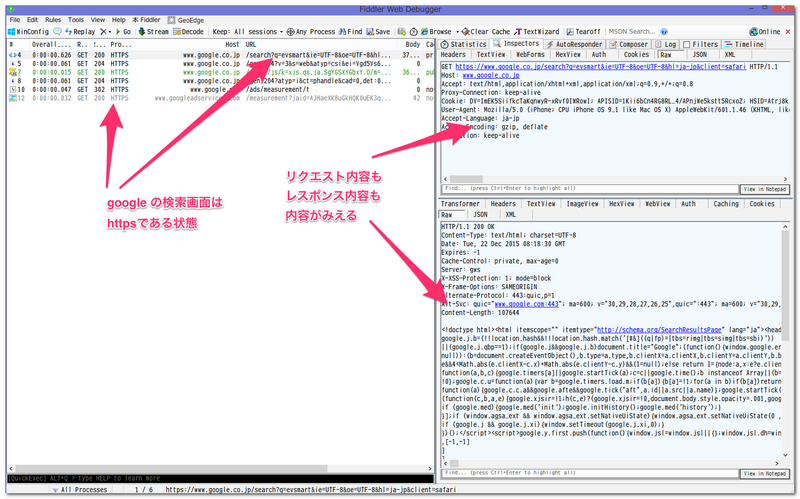Open the TextWizard tool
The height and width of the screenshot is (499, 800).
pos(537,32)
